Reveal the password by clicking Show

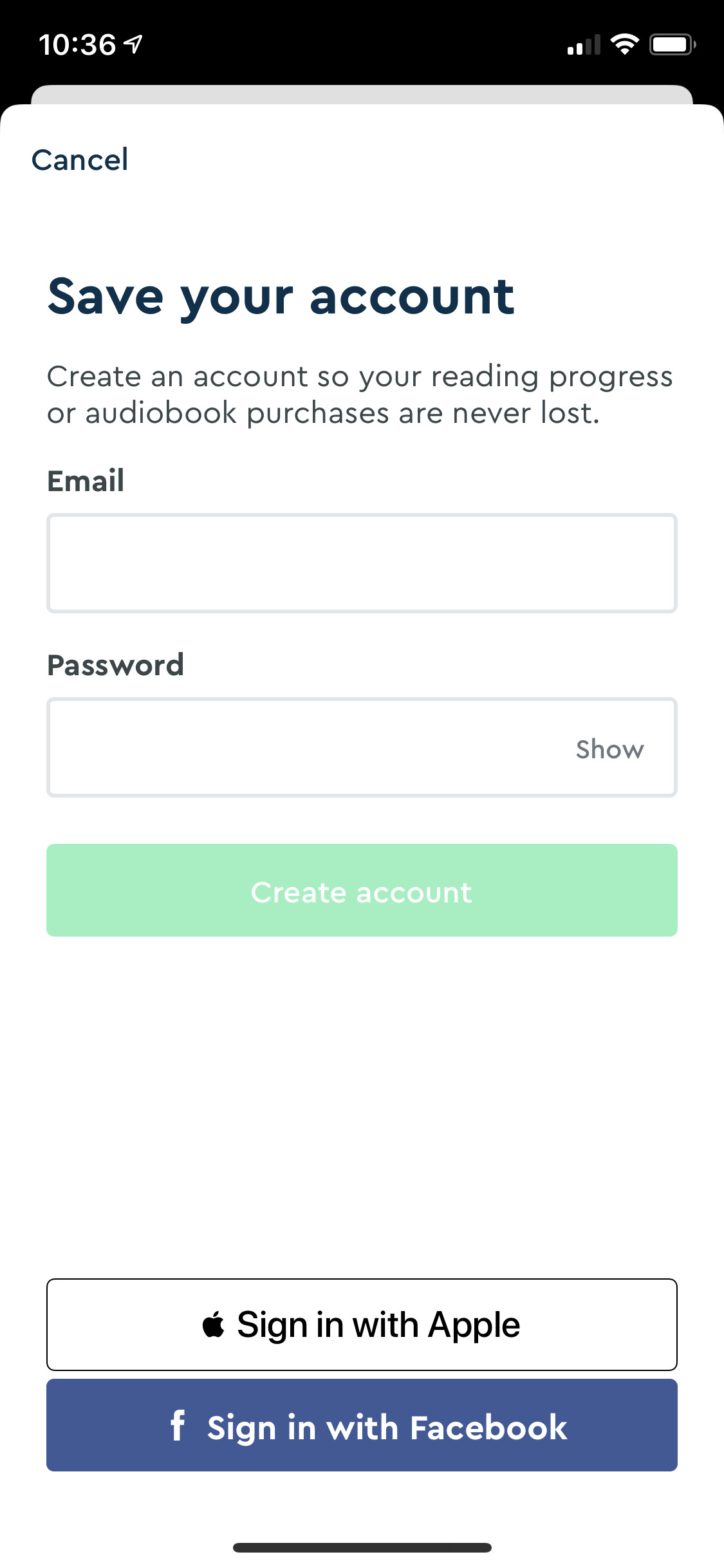click(609, 747)
